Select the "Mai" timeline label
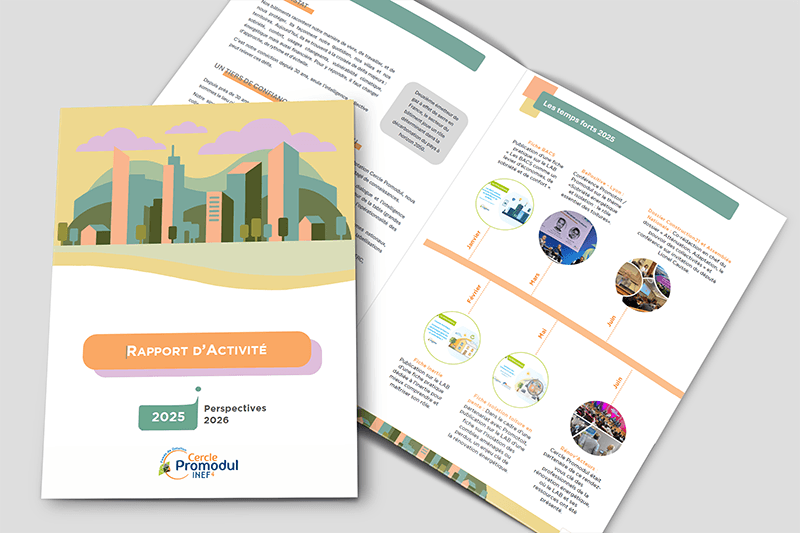This screenshot has height=533, width=800. tap(542, 333)
